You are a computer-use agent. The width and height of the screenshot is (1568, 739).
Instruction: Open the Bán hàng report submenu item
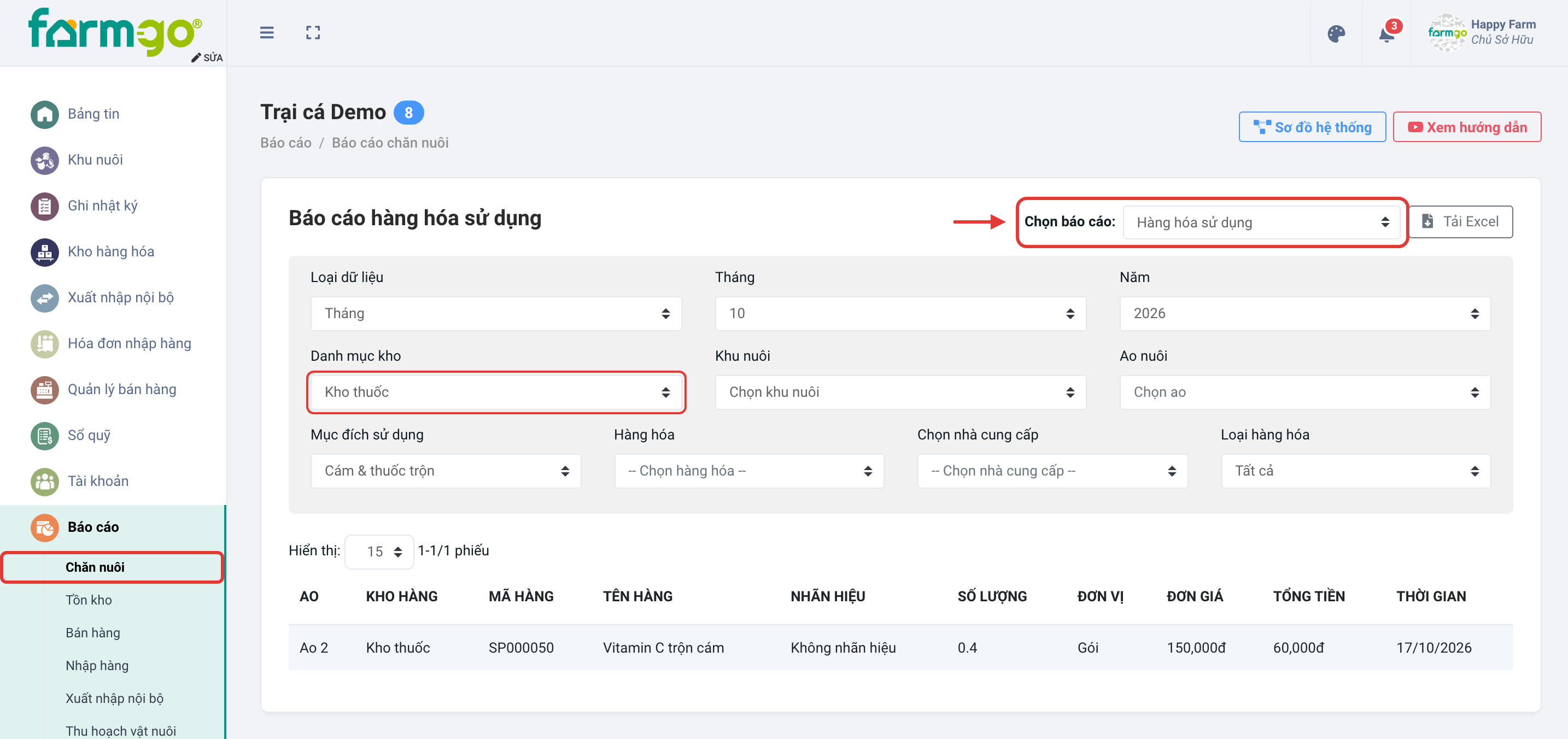point(93,632)
